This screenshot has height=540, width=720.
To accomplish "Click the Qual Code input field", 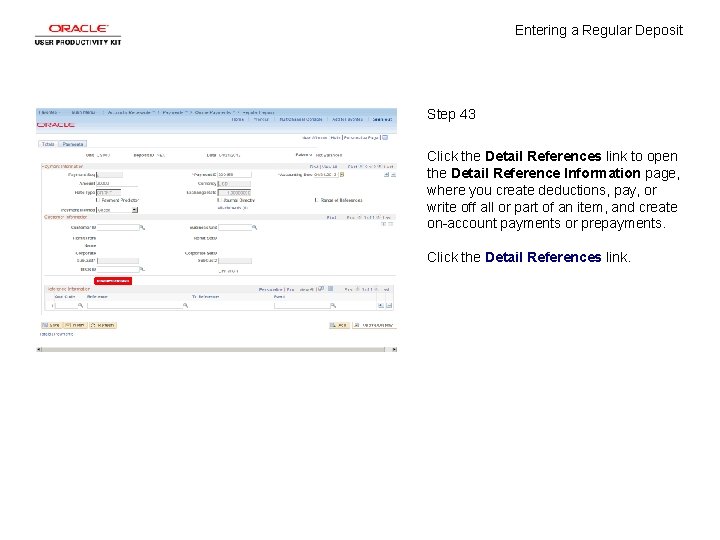I will click(66, 305).
